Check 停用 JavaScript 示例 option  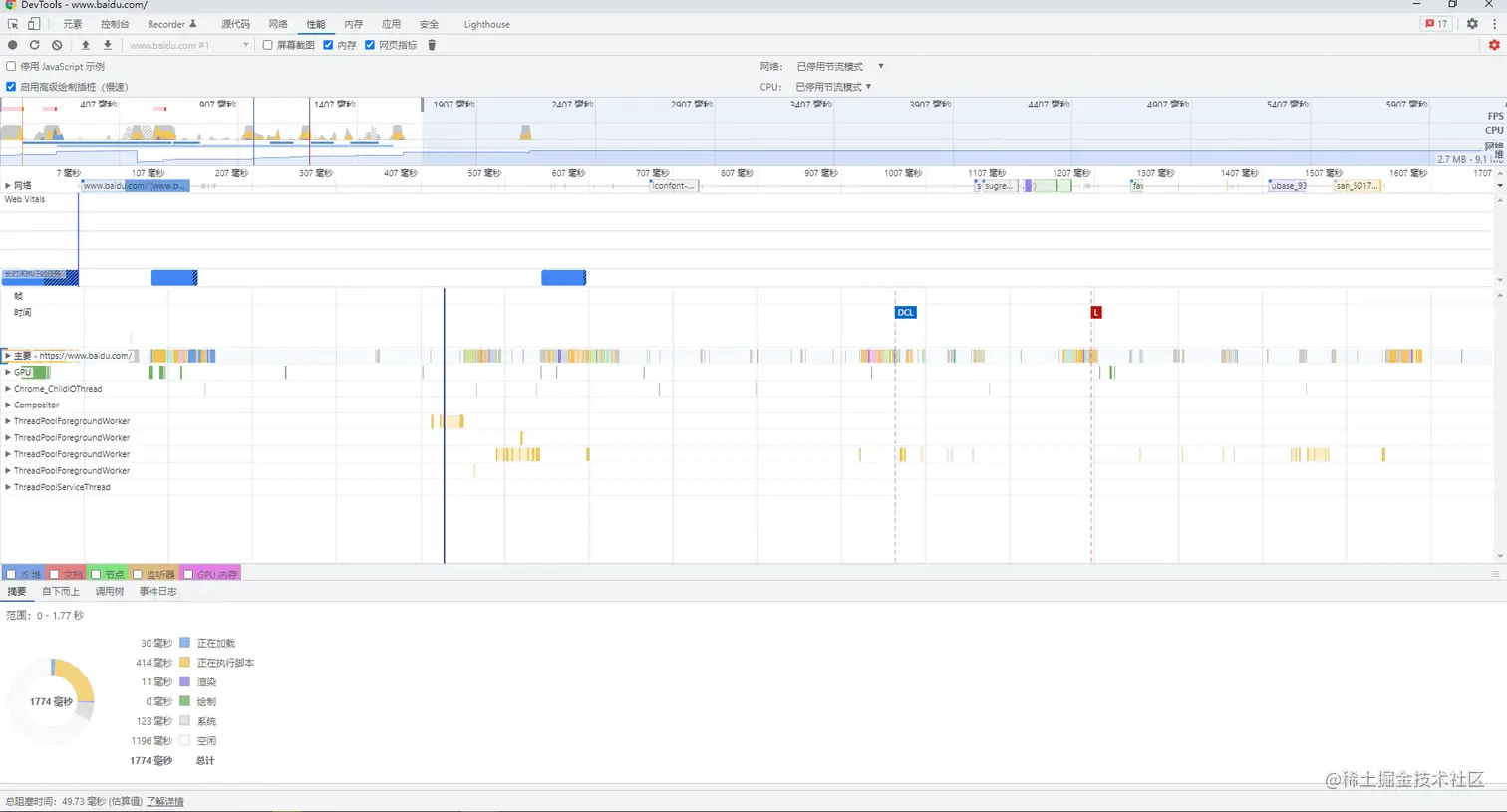pyautogui.click(x=11, y=67)
